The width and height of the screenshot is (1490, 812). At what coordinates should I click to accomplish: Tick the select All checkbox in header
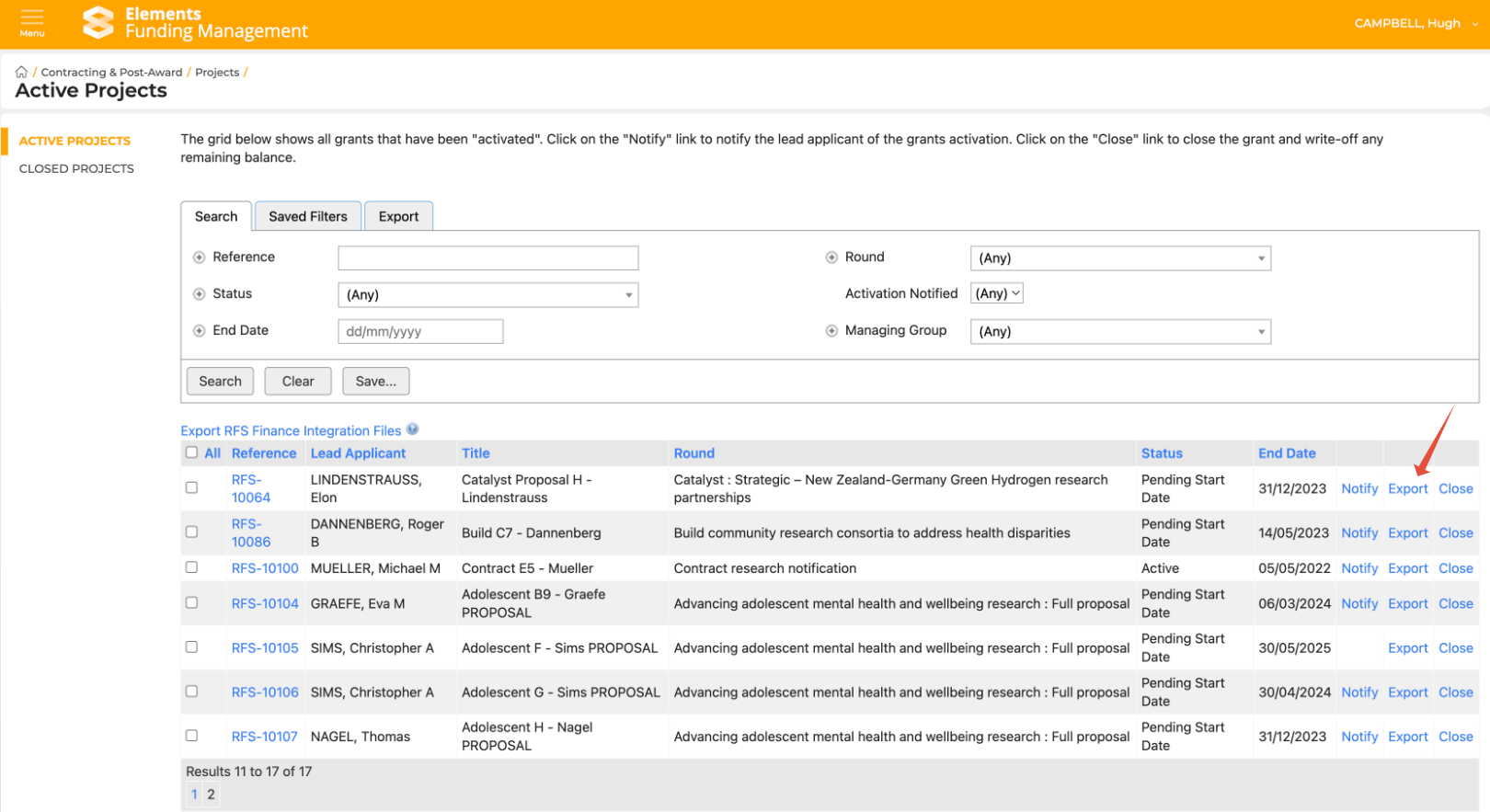coord(191,452)
